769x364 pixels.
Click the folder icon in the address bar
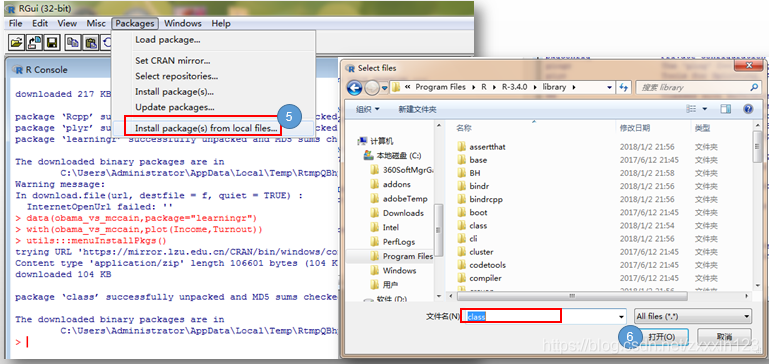coord(397,87)
